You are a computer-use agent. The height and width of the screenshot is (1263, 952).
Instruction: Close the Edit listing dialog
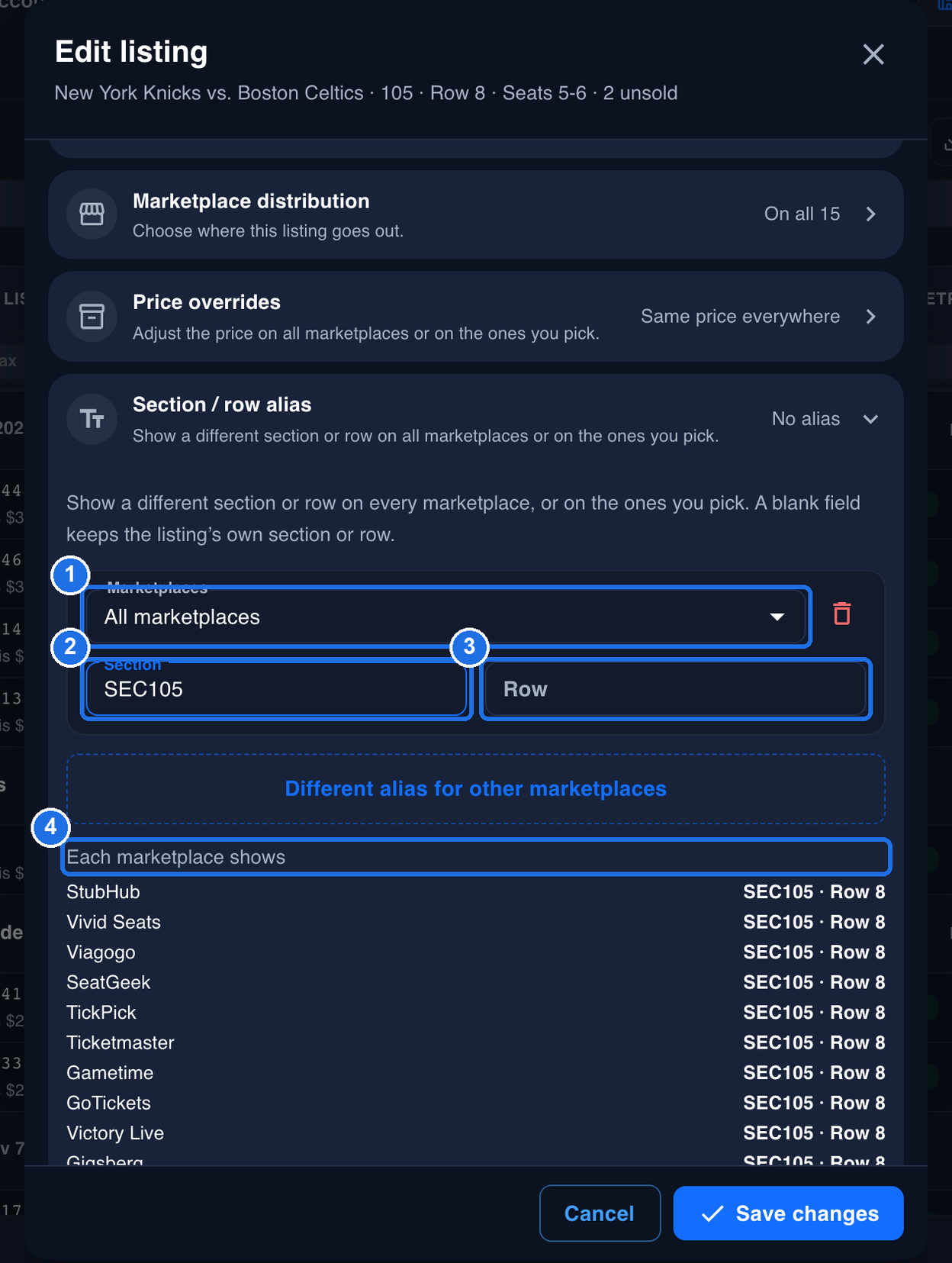pos(873,54)
